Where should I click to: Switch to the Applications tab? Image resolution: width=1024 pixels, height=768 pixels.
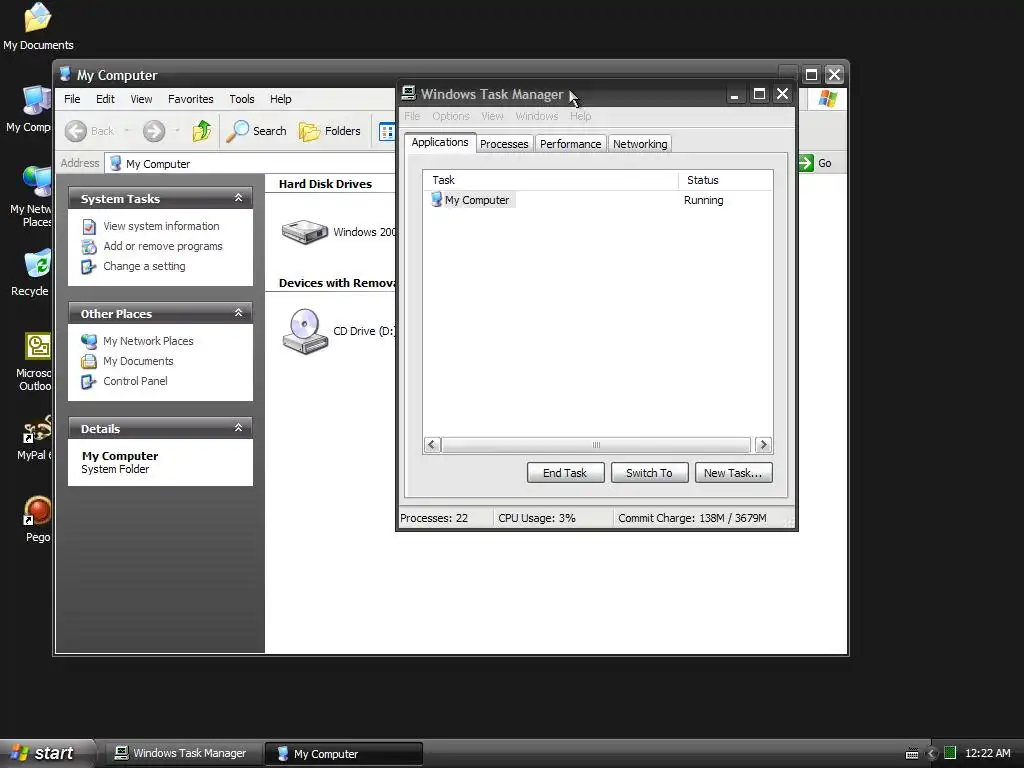tap(440, 142)
